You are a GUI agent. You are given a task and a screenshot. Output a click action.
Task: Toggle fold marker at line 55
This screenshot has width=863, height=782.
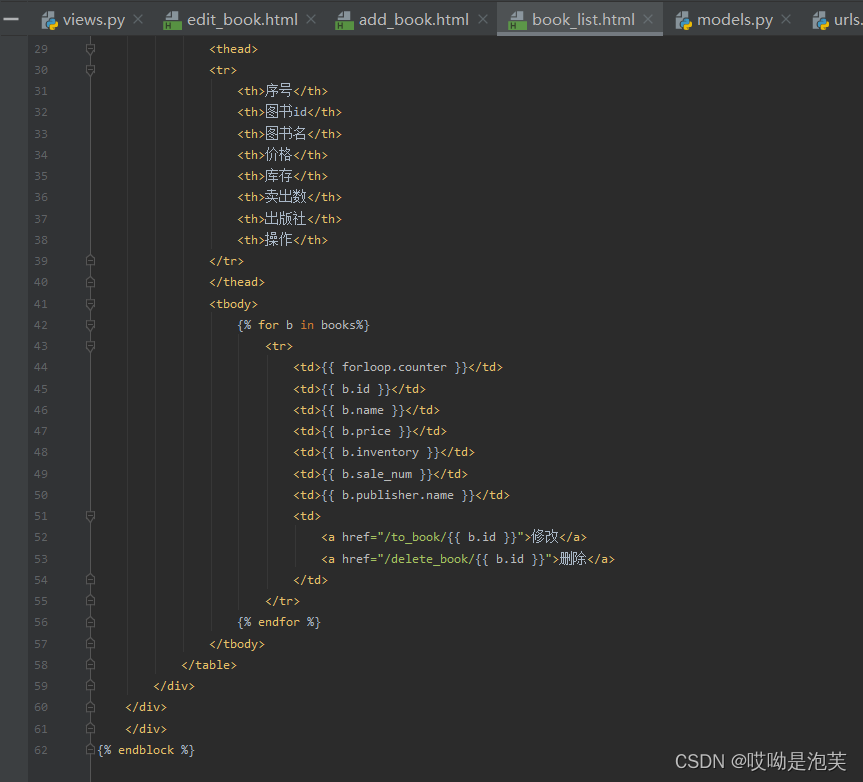coord(90,600)
